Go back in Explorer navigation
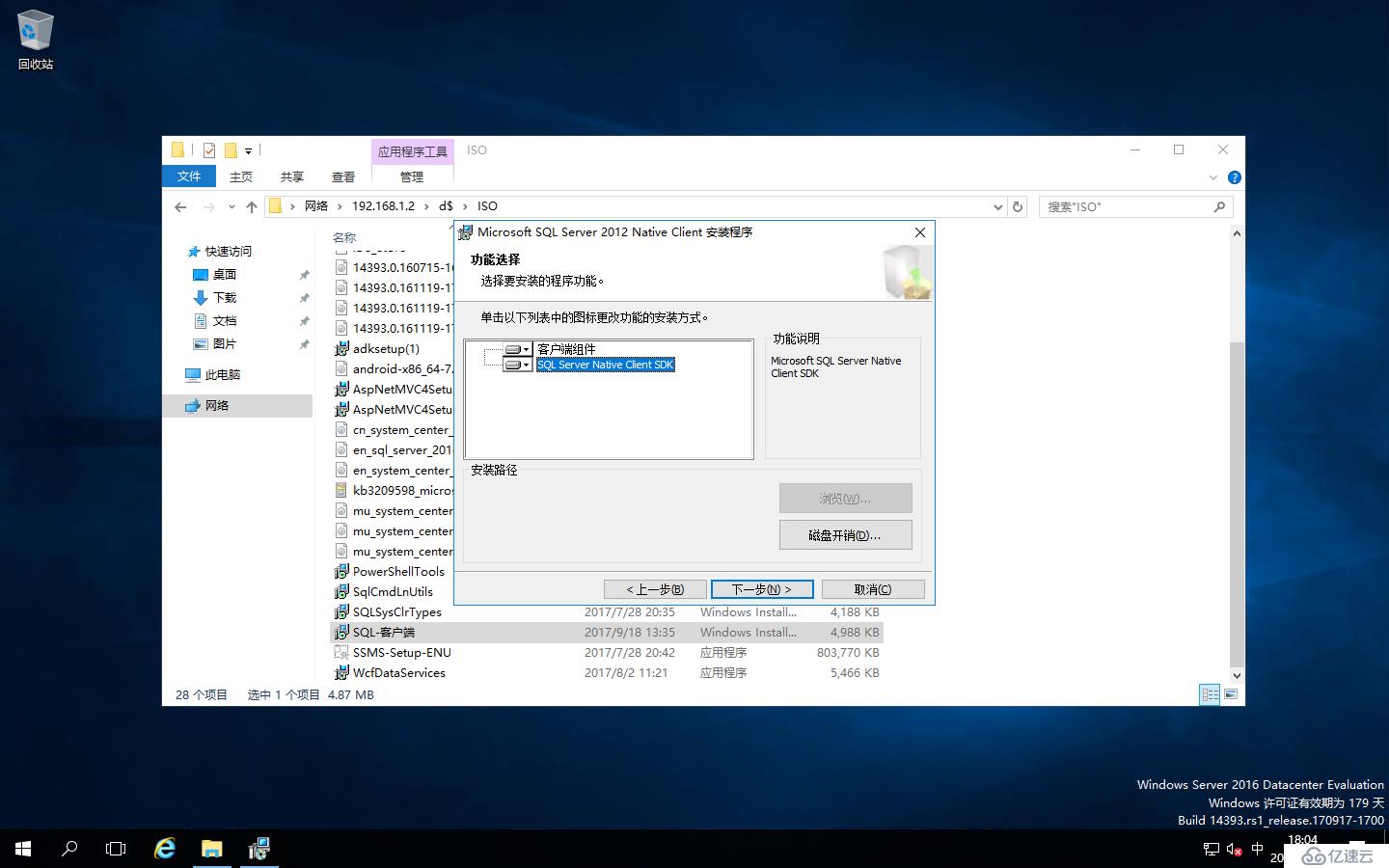Viewport: 1389px width, 868px height. click(180, 206)
